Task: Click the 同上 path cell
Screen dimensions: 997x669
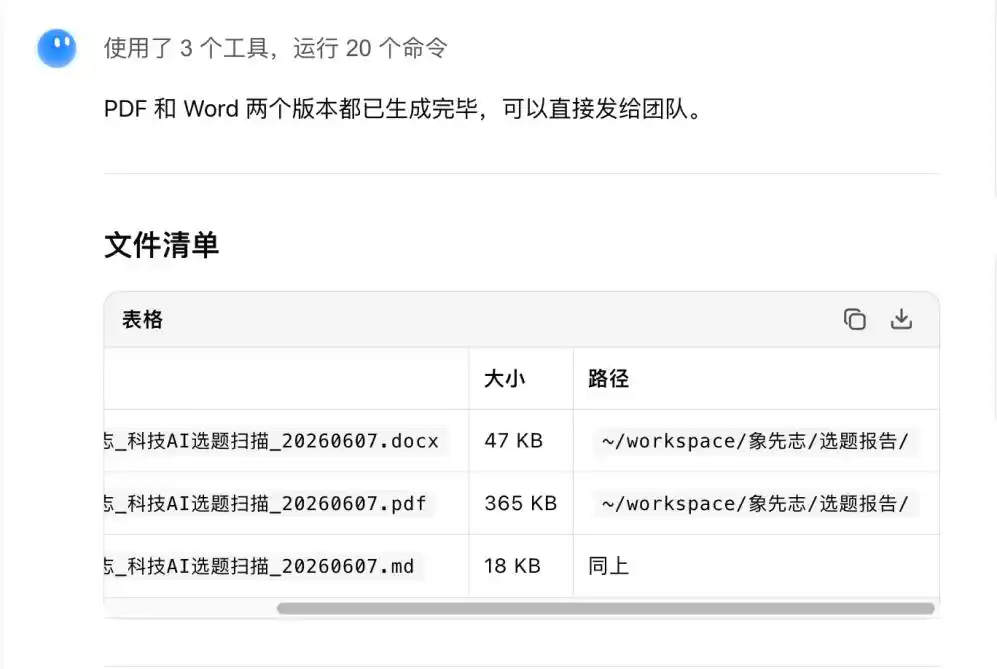Action: pos(609,565)
